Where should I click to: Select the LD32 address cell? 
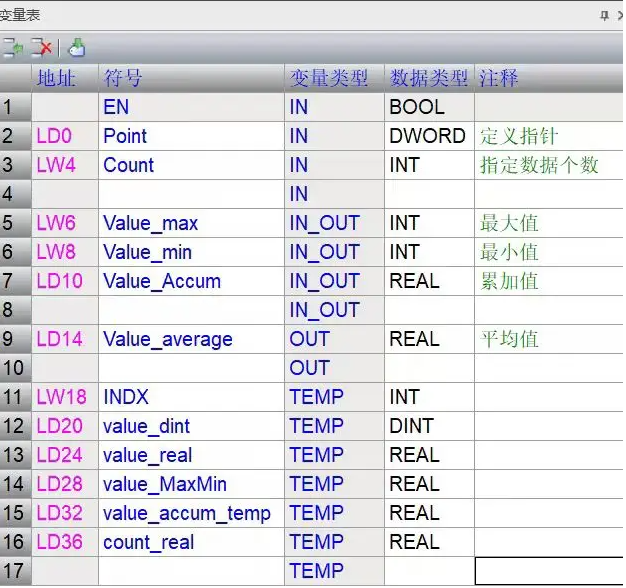(x=65, y=513)
